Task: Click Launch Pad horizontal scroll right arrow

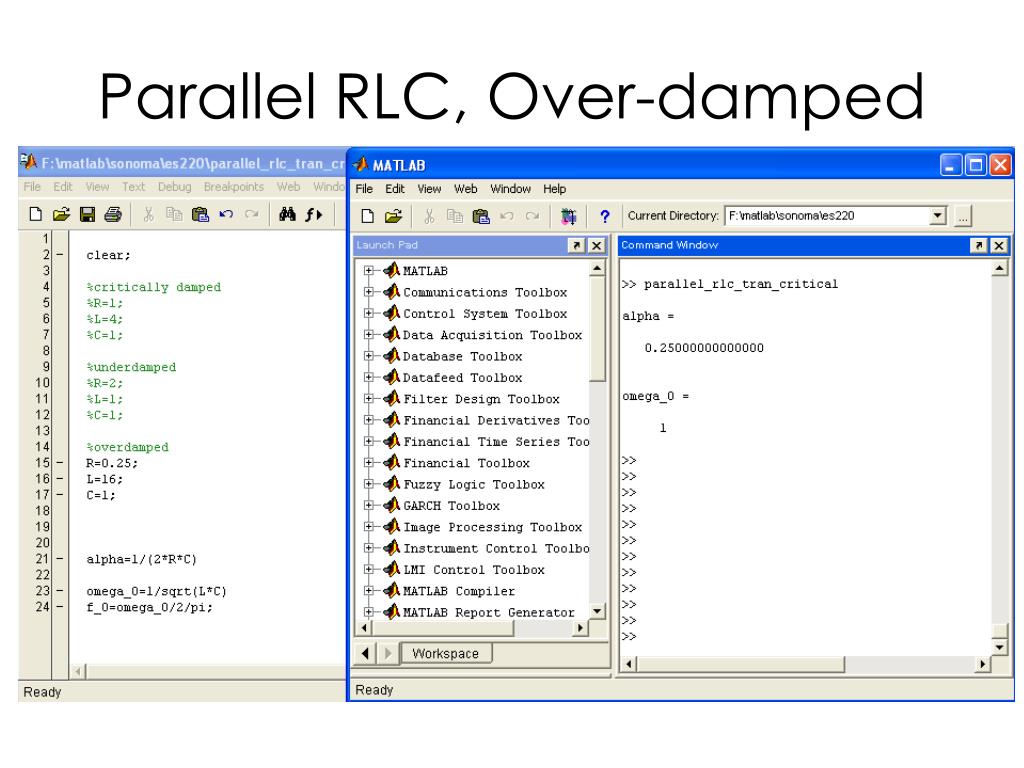Action: [580, 628]
